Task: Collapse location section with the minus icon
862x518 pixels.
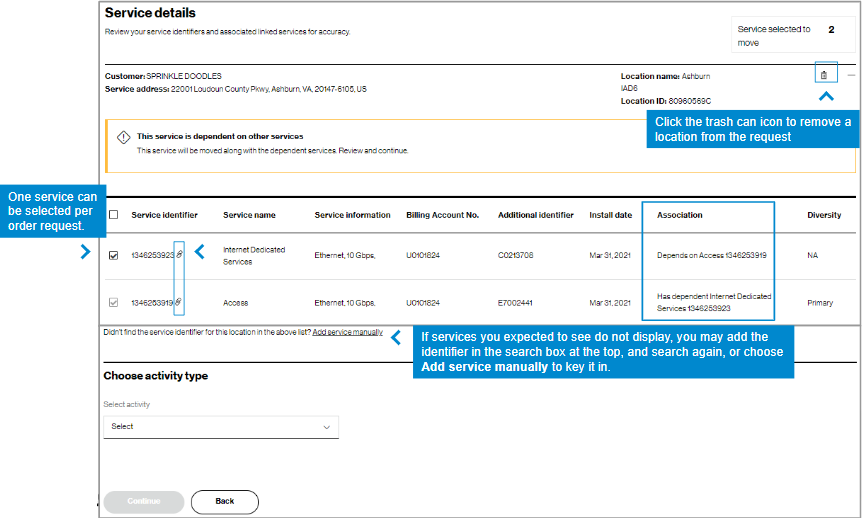Action: pos(851,75)
